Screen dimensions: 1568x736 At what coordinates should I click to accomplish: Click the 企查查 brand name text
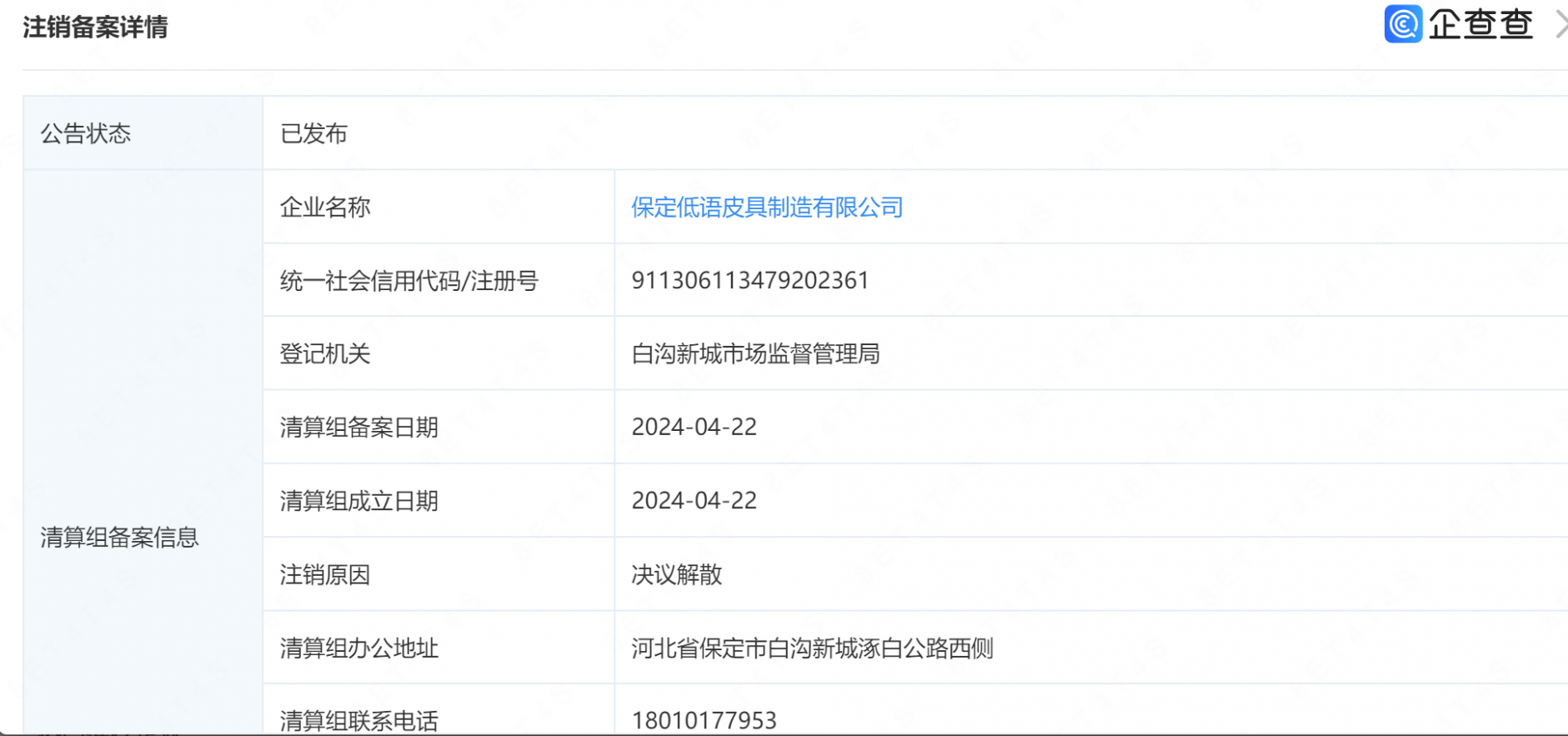(x=1480, y=24)
